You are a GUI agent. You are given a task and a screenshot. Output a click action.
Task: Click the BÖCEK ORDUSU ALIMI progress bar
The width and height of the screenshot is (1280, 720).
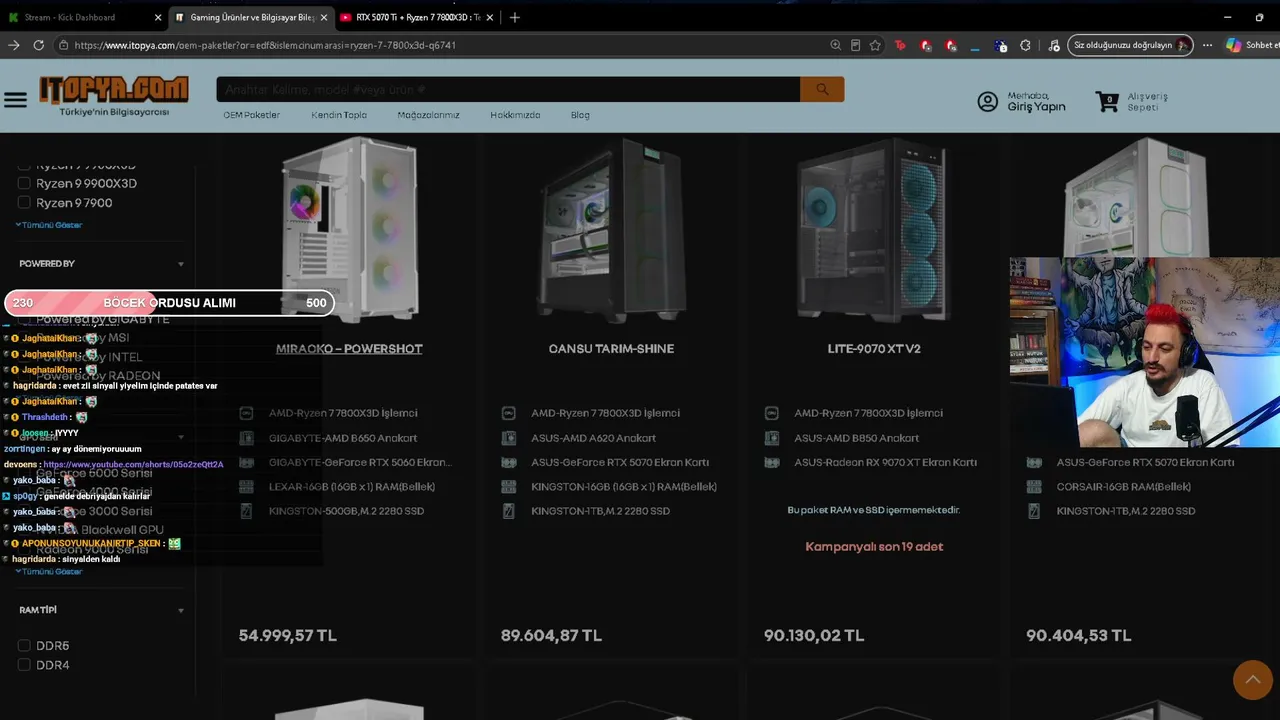click(x=169, y=303)
